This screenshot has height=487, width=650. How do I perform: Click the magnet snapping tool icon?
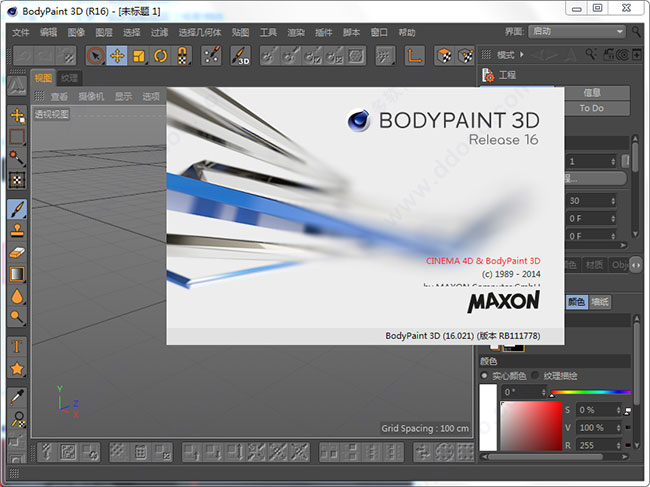point(182,56)
